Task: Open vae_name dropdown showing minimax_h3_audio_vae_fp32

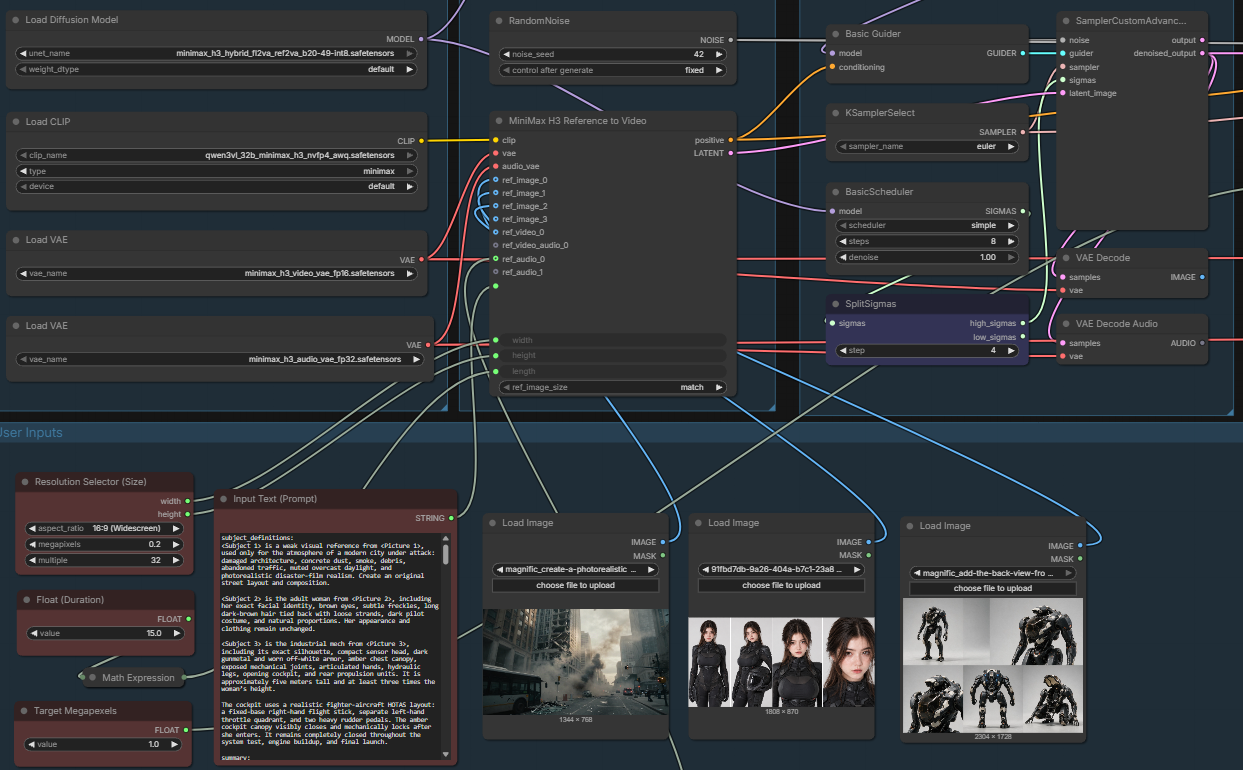Action: 221,359
